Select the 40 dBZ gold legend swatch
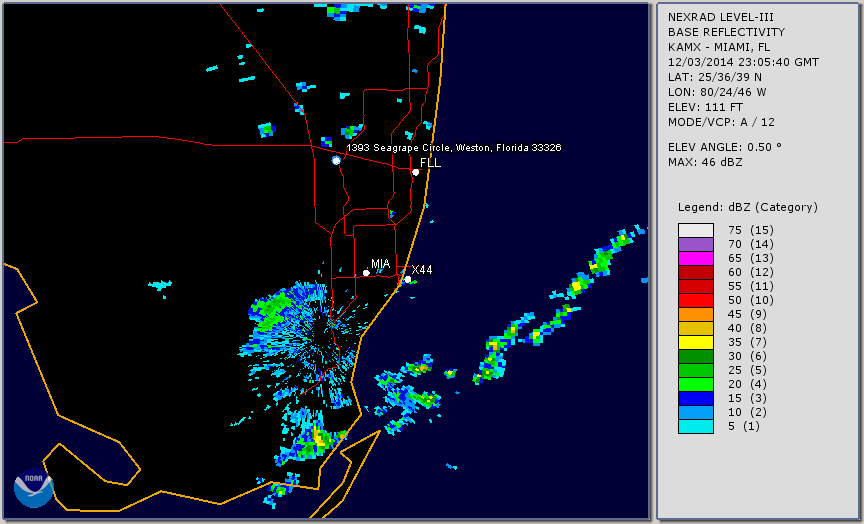864x524 pixels. 696,328
